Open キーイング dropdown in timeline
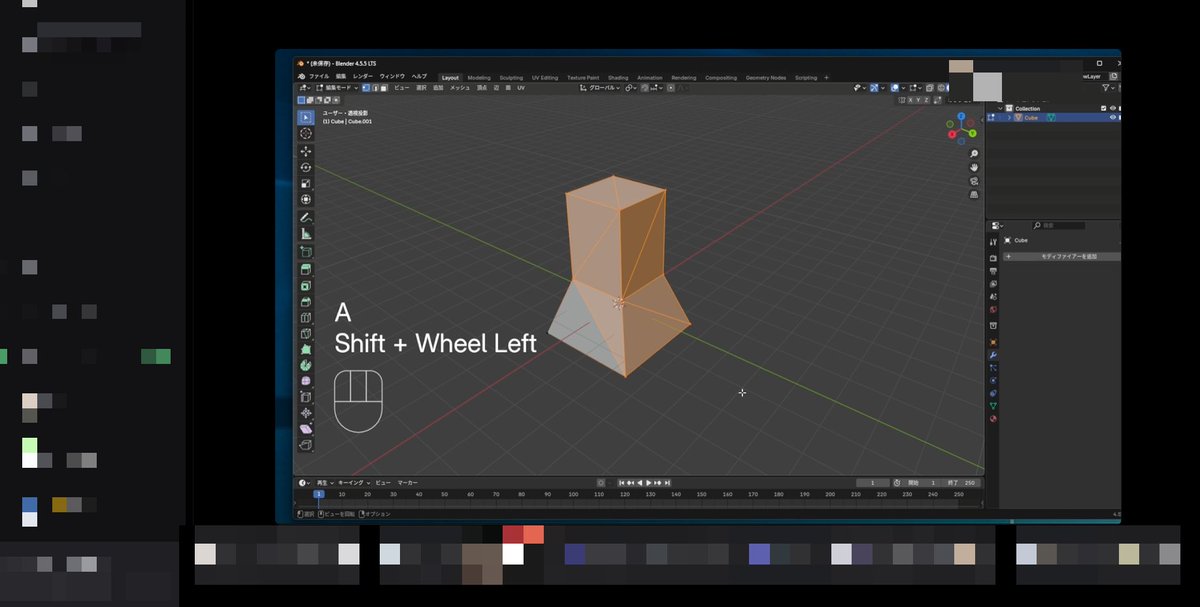Image resolution: width=1200 pixels, height=607 pixels. pos(353,482)
